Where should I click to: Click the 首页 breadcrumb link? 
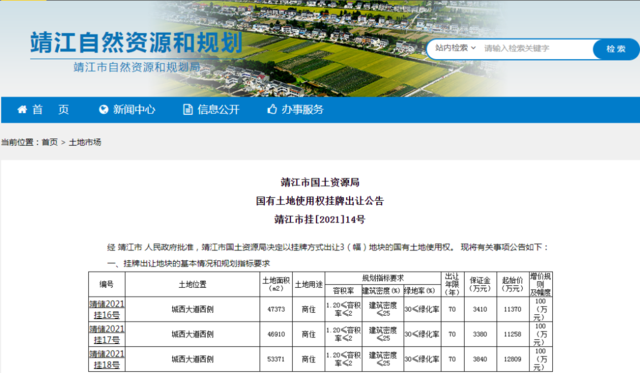pyautogui.click(x=50, y=142)
